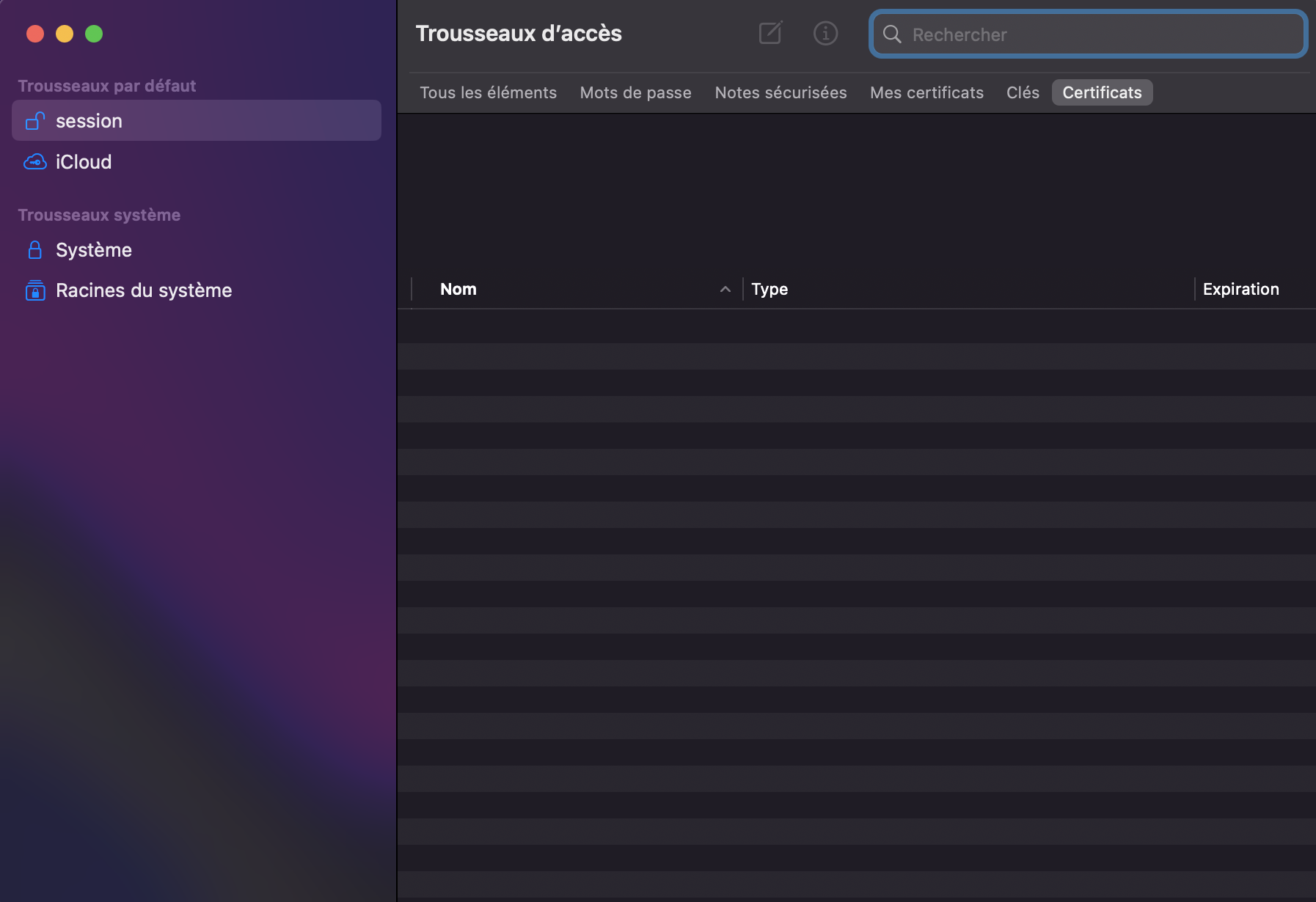This screenshot has height=902, width=1316.
Task: Open the Mots de passe tab
Action: click(x=635, y=92)
